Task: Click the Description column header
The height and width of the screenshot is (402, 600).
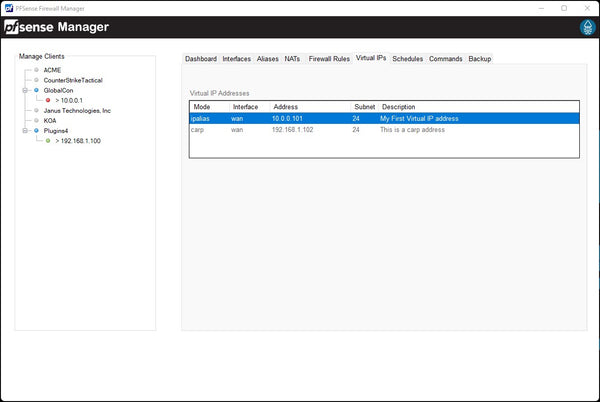Action: point(398,106)
